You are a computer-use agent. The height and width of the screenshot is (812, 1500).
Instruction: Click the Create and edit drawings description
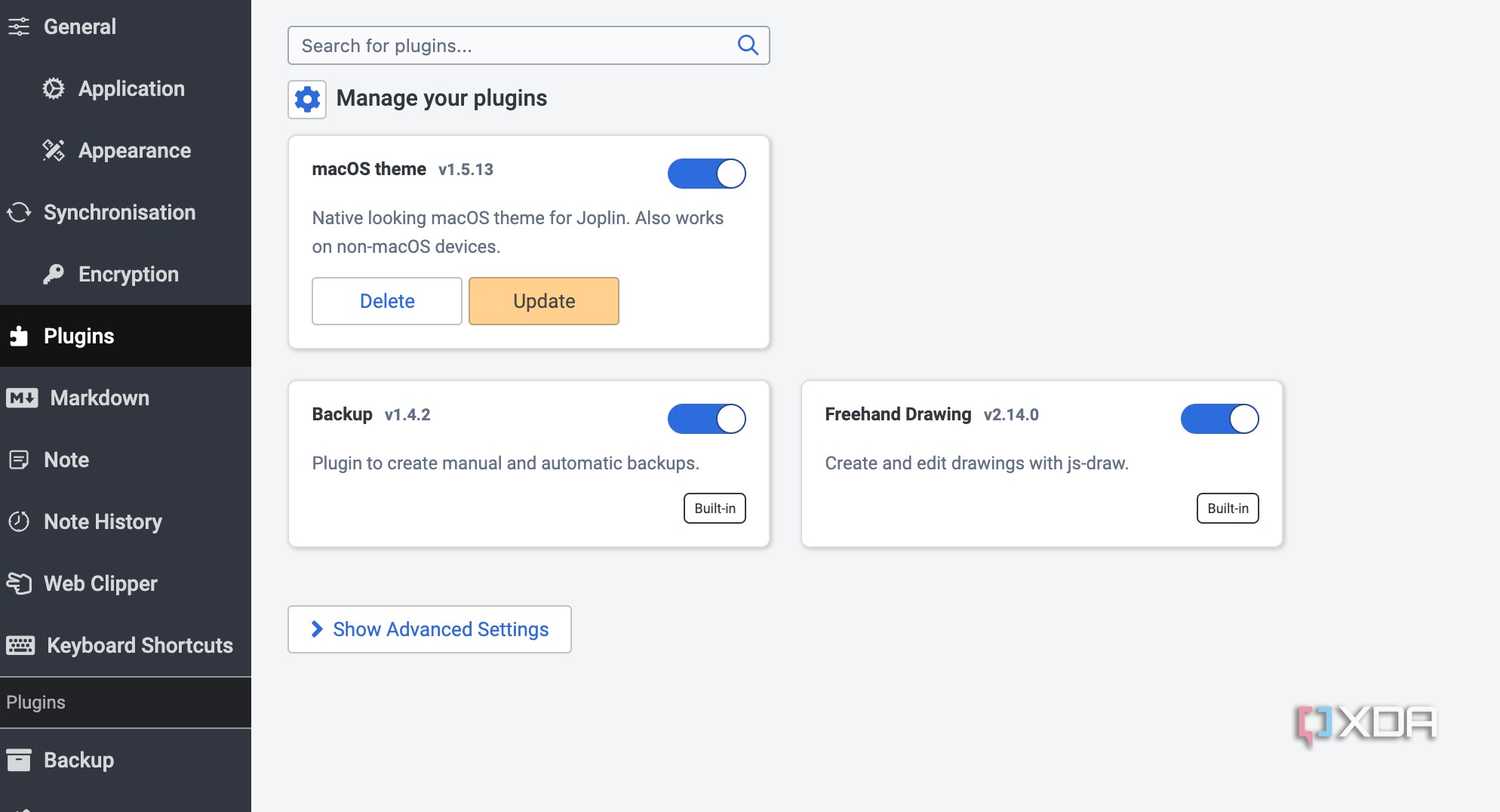point(977,464)
